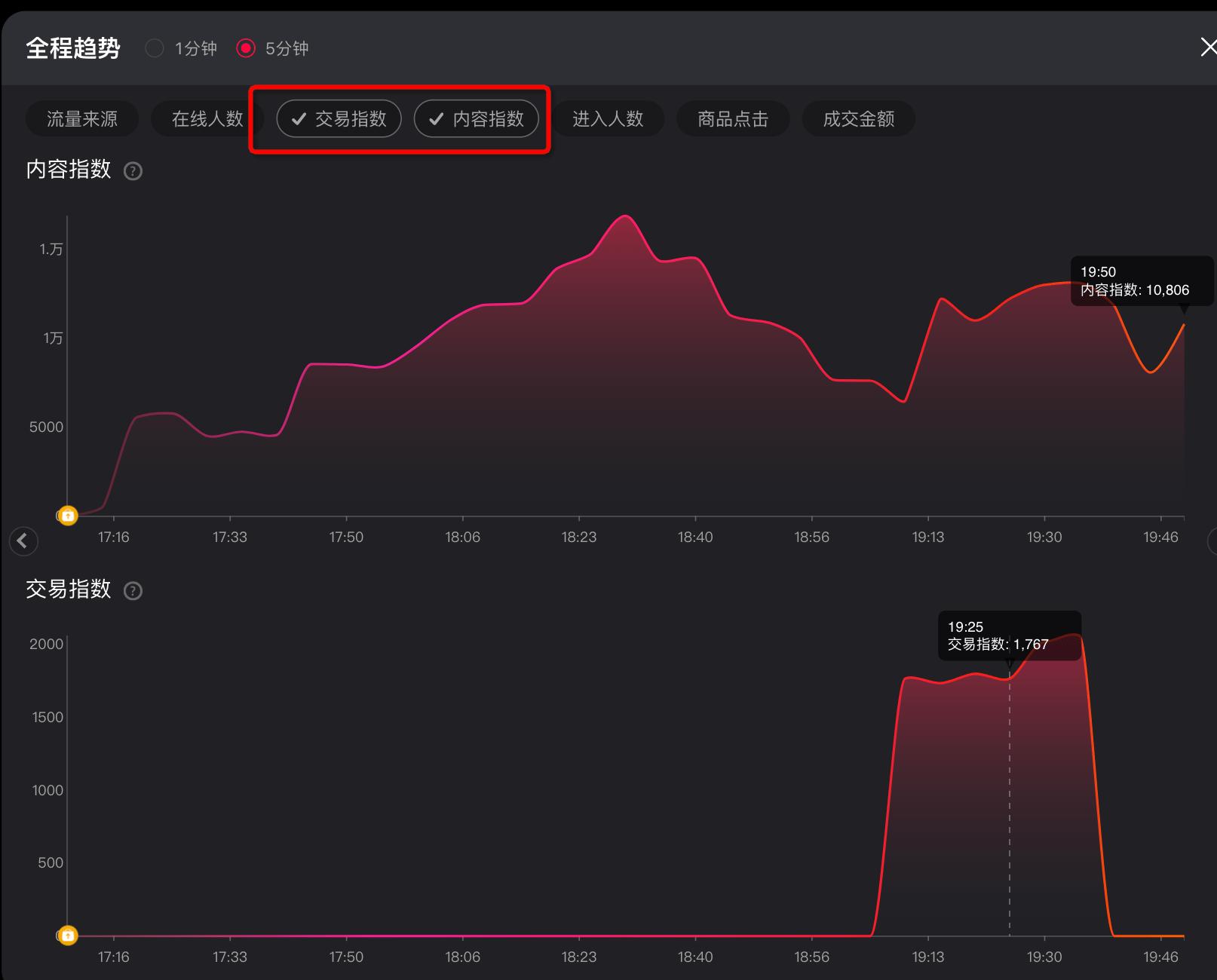Click the peak of the 内容指数 curve

click(x=625, y=216)
